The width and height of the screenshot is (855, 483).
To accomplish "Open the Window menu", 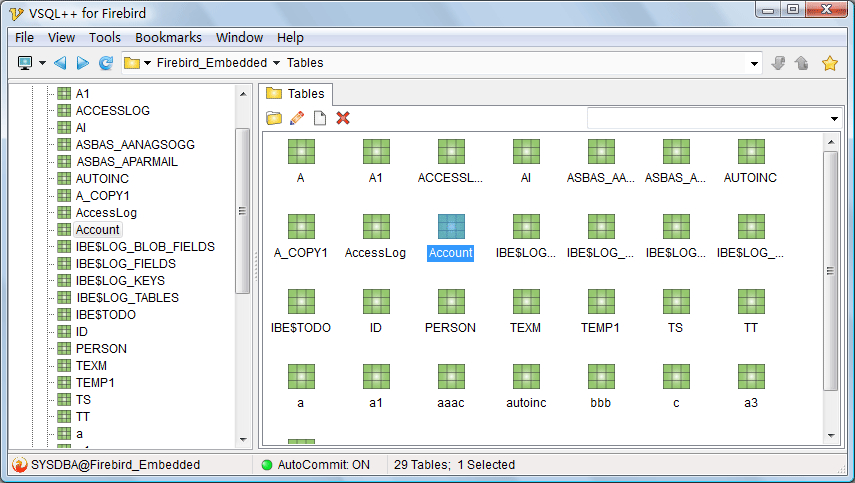I will 239,37.
